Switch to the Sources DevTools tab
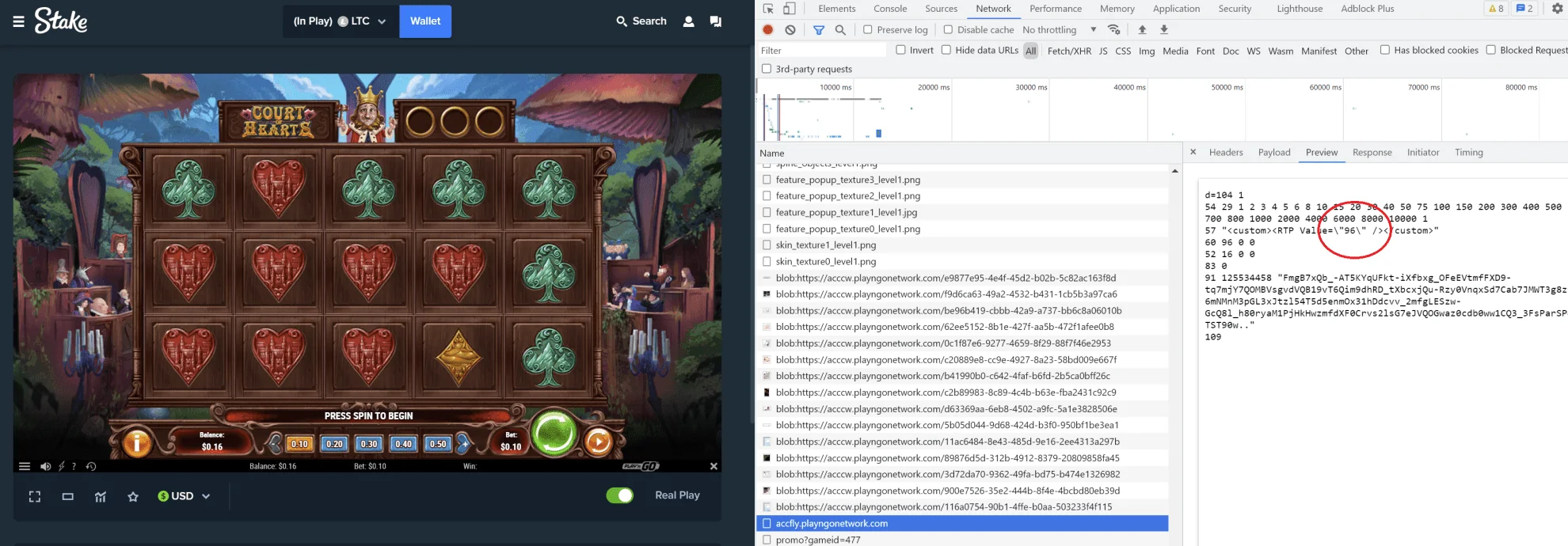The image size is (1568, 546). pos(941,9)
